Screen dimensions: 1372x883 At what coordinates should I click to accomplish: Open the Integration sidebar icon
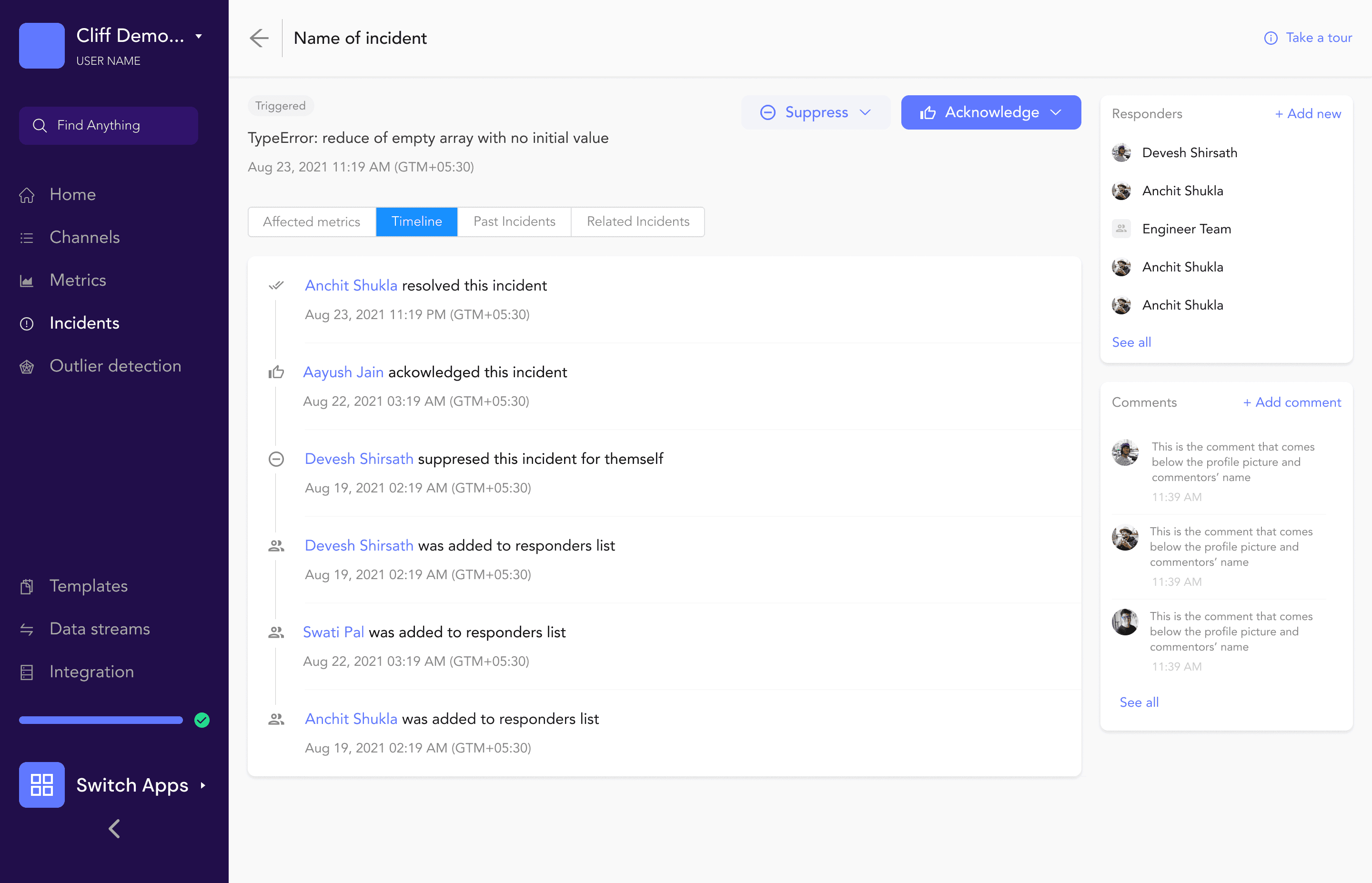26,672
